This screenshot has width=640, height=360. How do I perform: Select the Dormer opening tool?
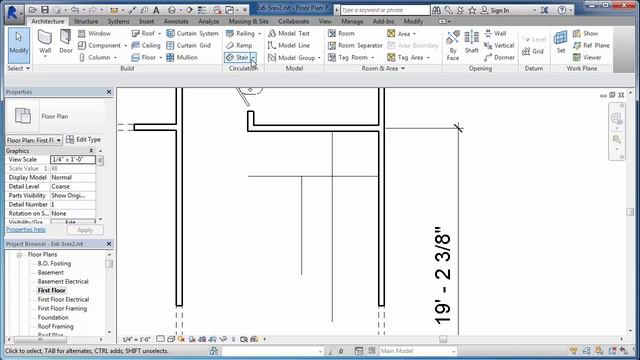pos(500,58)
